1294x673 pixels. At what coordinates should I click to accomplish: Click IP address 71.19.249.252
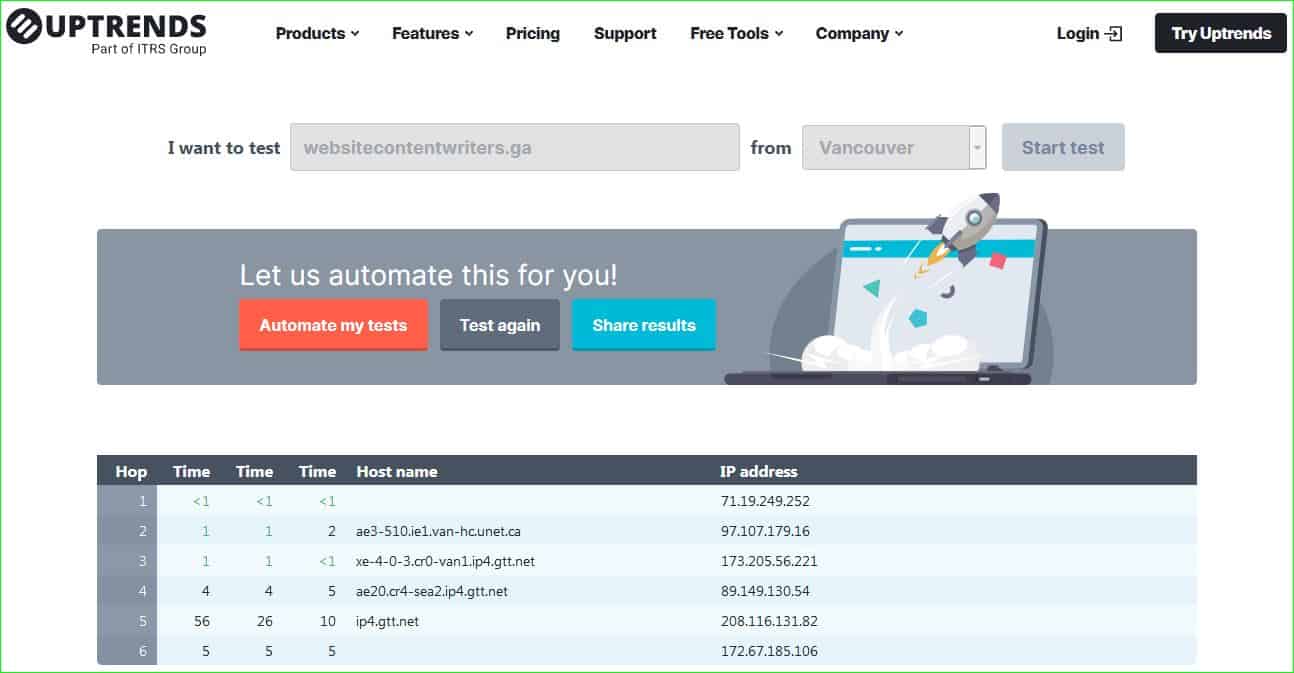click(x=765, y=501)
